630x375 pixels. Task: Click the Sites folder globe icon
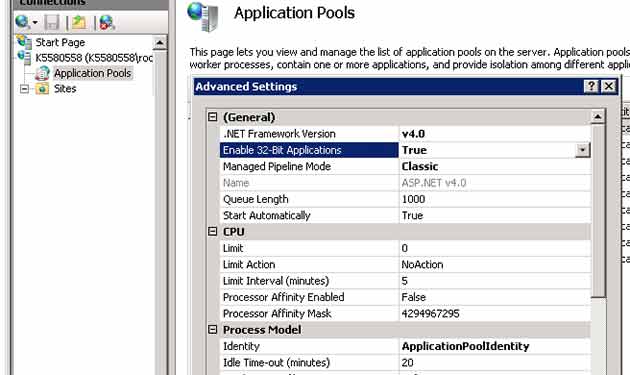[x=42, y=89]
